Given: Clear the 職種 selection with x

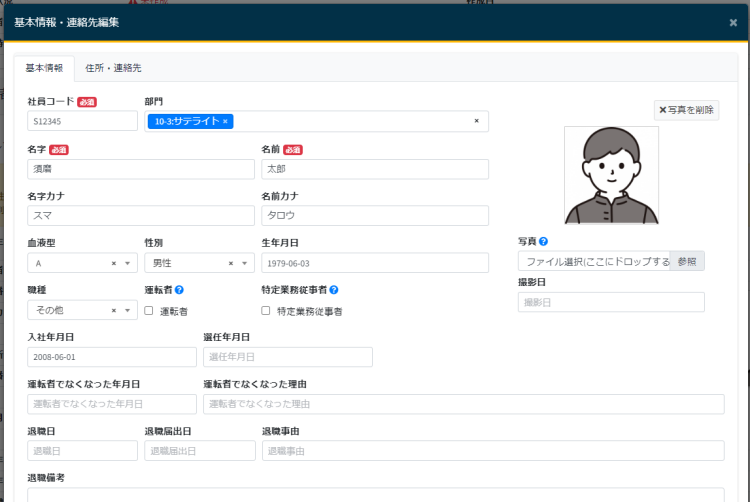Looking at the screenshot, I should [x=114, y=311].
